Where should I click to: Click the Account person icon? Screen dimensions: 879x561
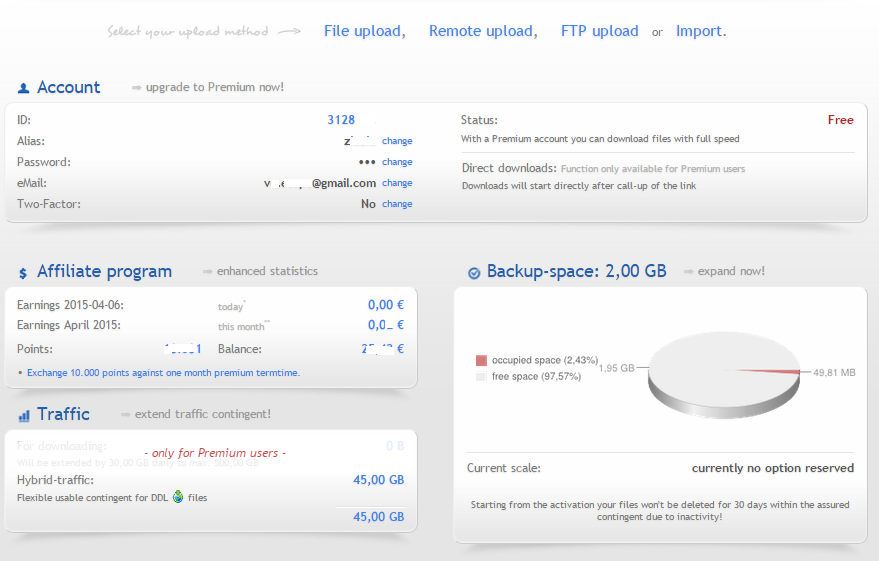24,88
